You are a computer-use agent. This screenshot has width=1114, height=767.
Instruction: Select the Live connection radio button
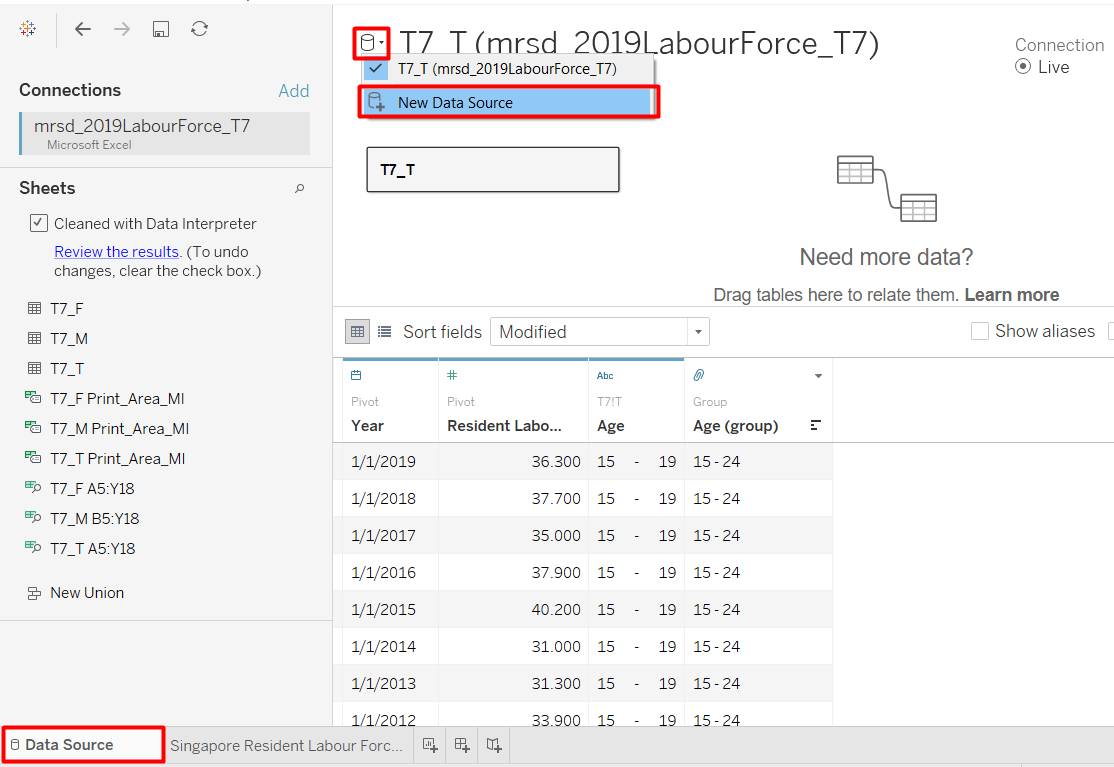pyautogui.click(x=1023, y=66)
